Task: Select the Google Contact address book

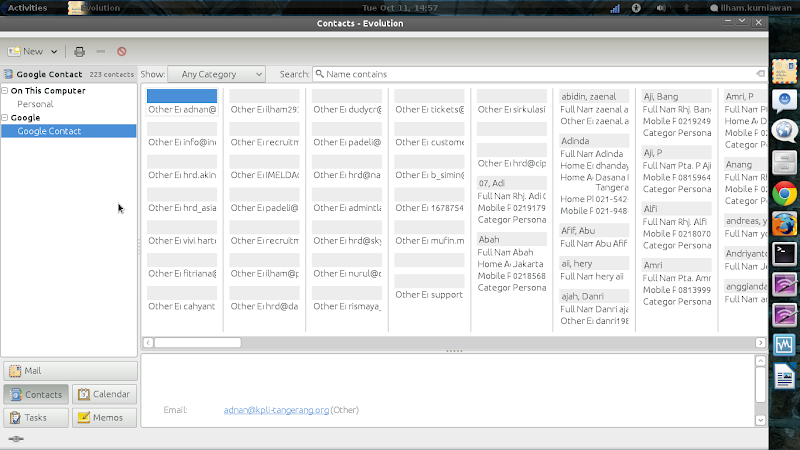Action: click(x=69, y=131)
